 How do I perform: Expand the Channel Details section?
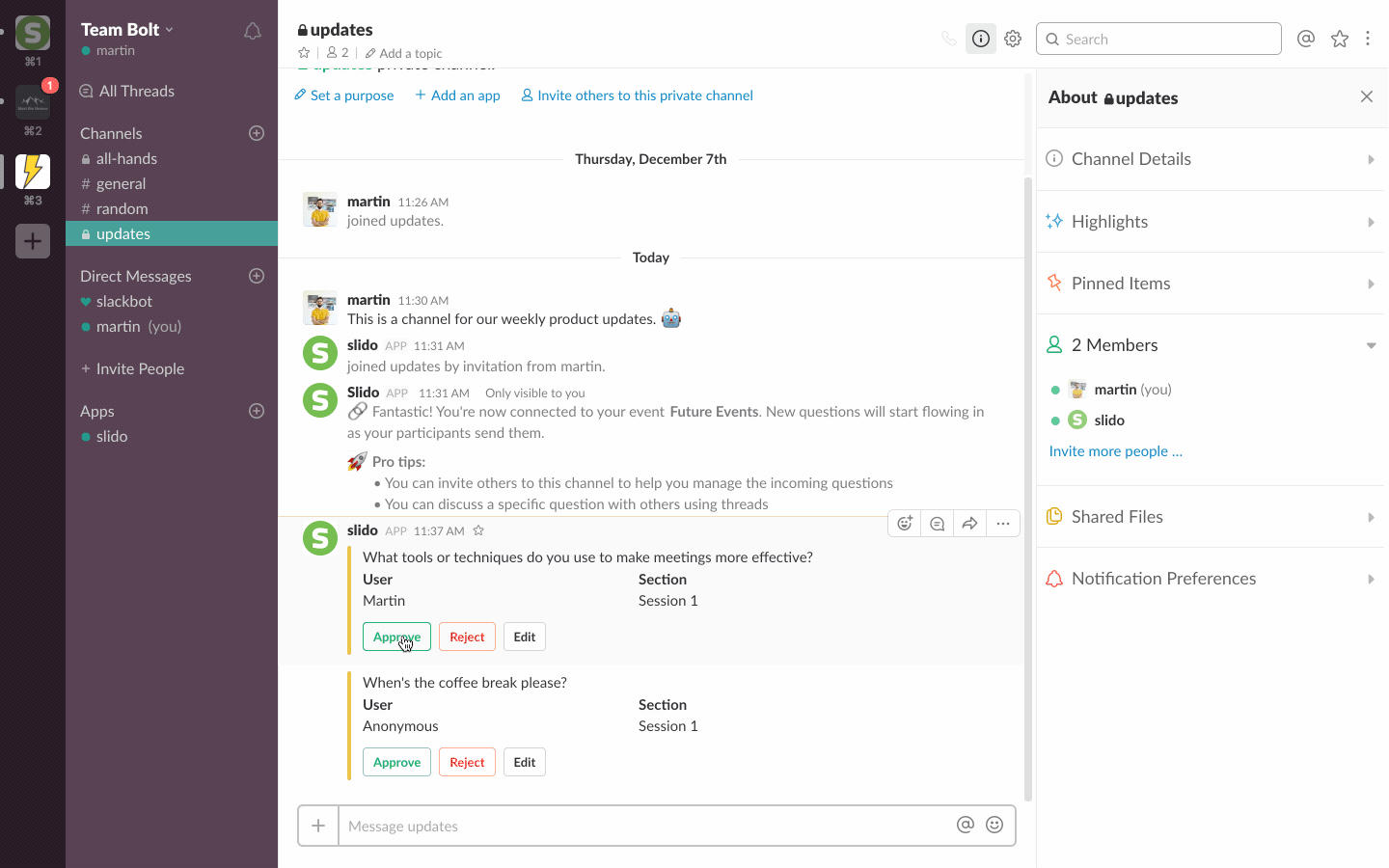(x=1212, y=159)
